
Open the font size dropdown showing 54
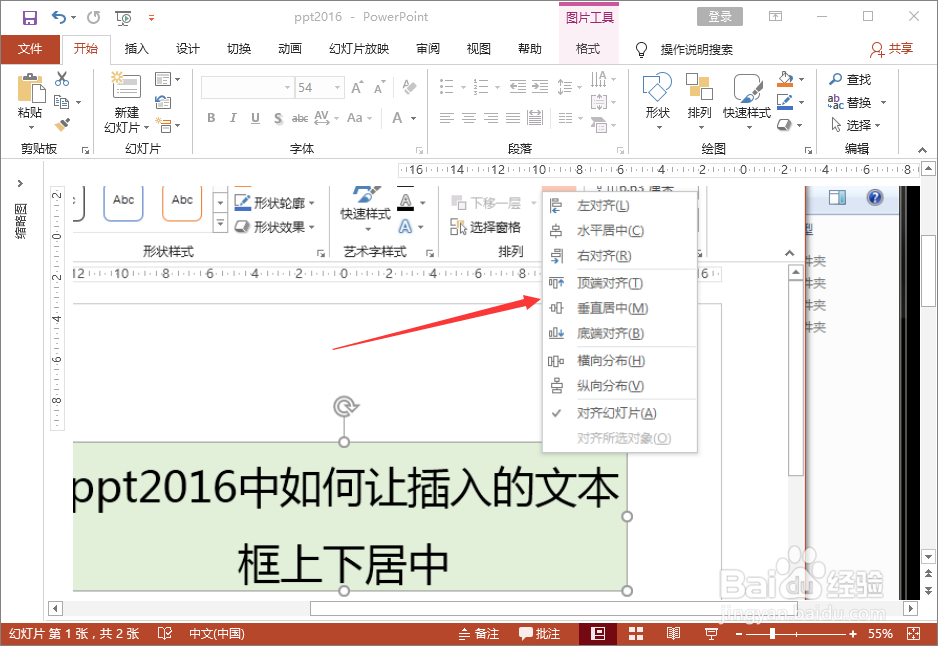(337, 88)
